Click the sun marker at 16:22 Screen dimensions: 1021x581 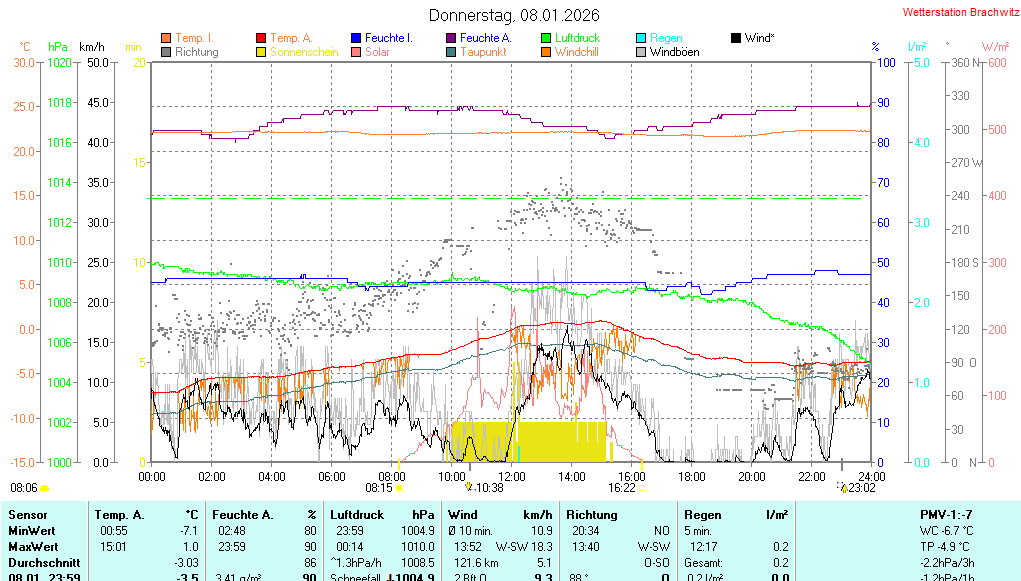coord(643,488)
